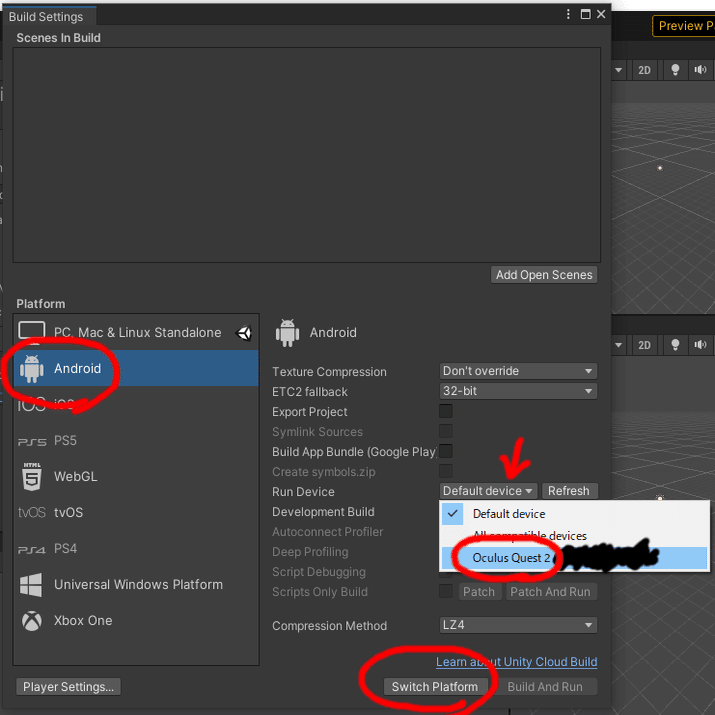Select PC, Mac & Linux Standalone platform
This screenshot has width=715, height=715.
coord(136,332)
